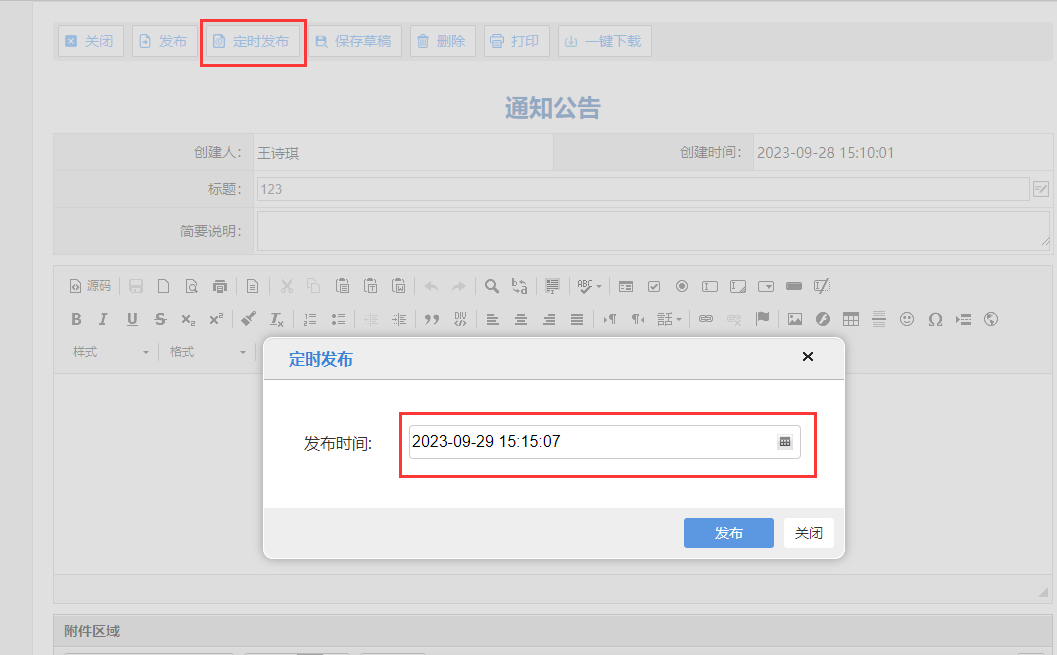Click the smiley emoticon icon
The image size is (1057, 655).
907,319
